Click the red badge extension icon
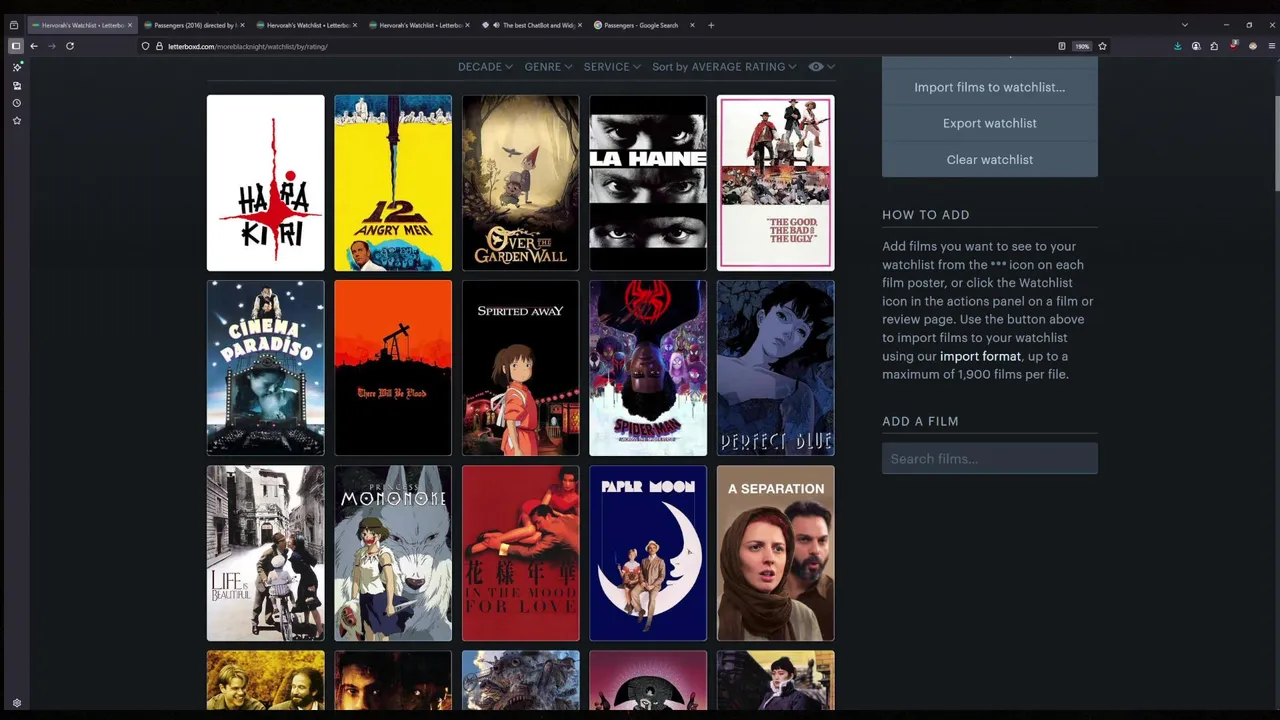Image resolution: width=1280 pixels, height=720 pixels. click(1235, 46)
